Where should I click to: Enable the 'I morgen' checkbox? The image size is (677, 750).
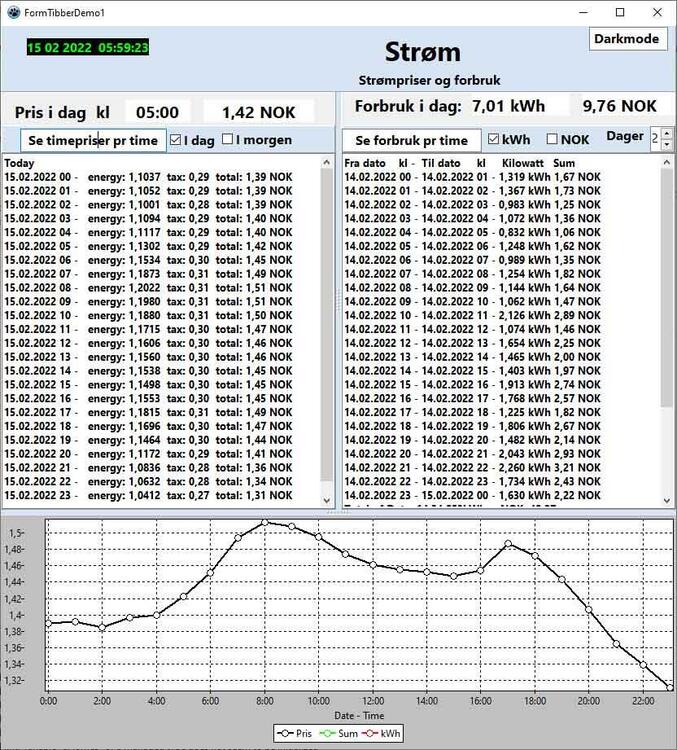click(228, 140)
